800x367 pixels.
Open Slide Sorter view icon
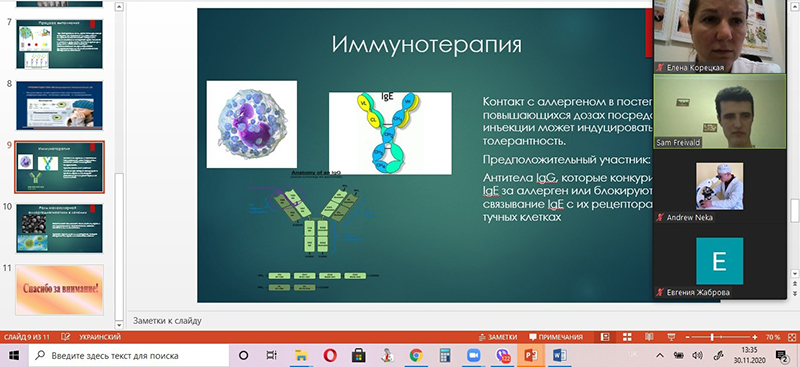point(627,337)
